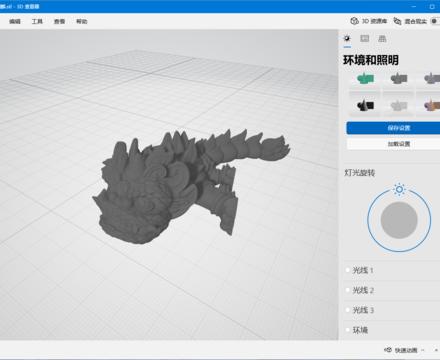Open the 编辑 menu
Screen dimensions: 440x360
15,21
